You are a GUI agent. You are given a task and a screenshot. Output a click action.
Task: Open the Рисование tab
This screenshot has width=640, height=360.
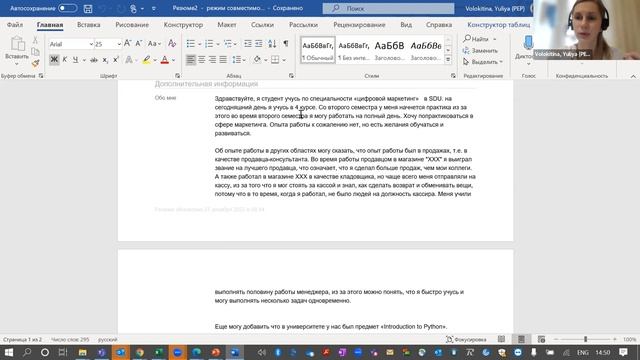(x=132, y=25)
